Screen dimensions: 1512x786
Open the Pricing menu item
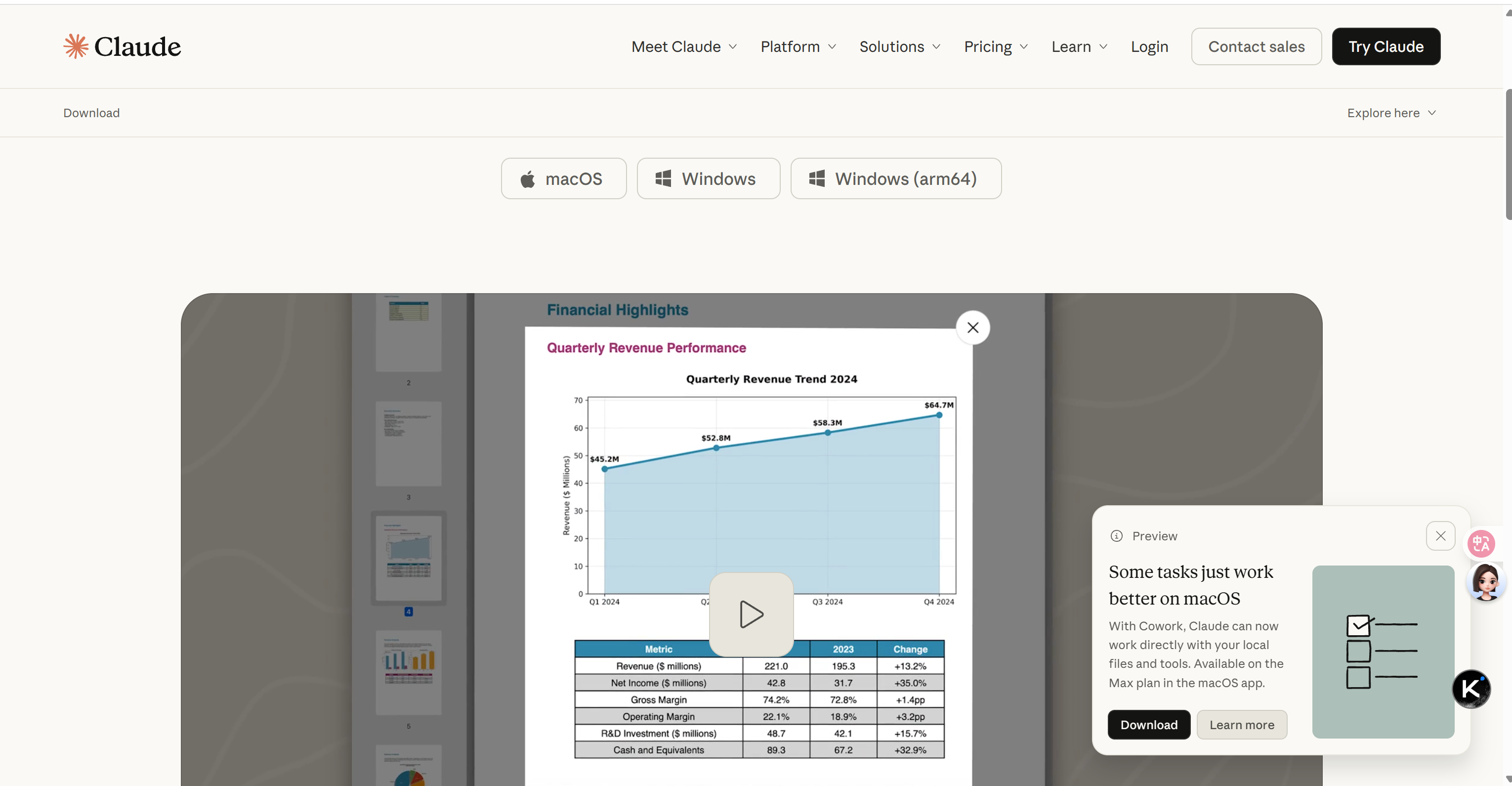[996, 46]
